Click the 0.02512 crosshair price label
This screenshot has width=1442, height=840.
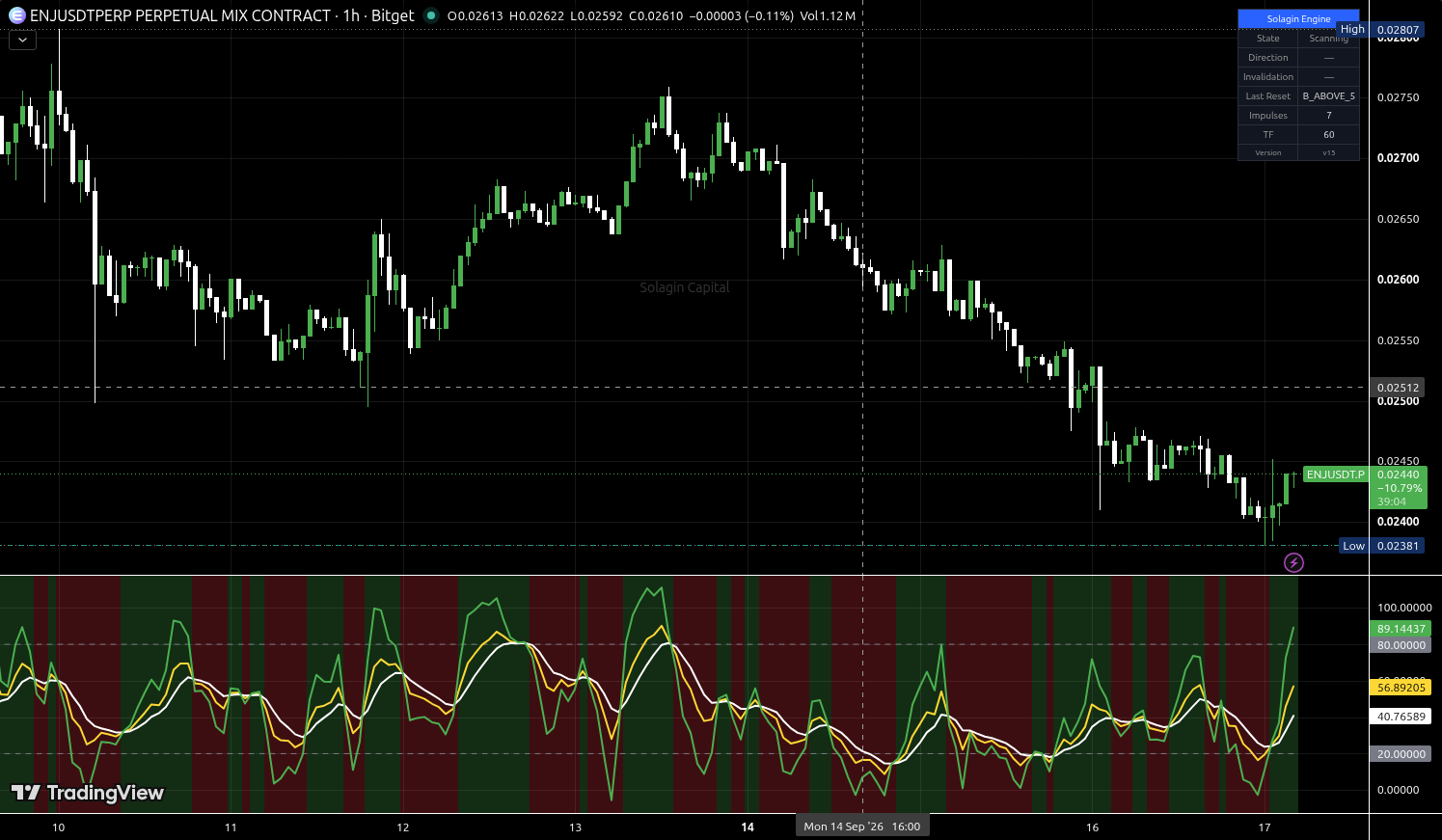point(1398,388)
